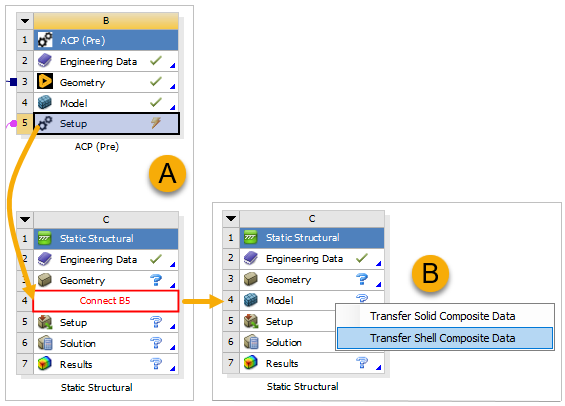Click the Static Structural icon in left system C
565x406 pixels.
point(45,238)
